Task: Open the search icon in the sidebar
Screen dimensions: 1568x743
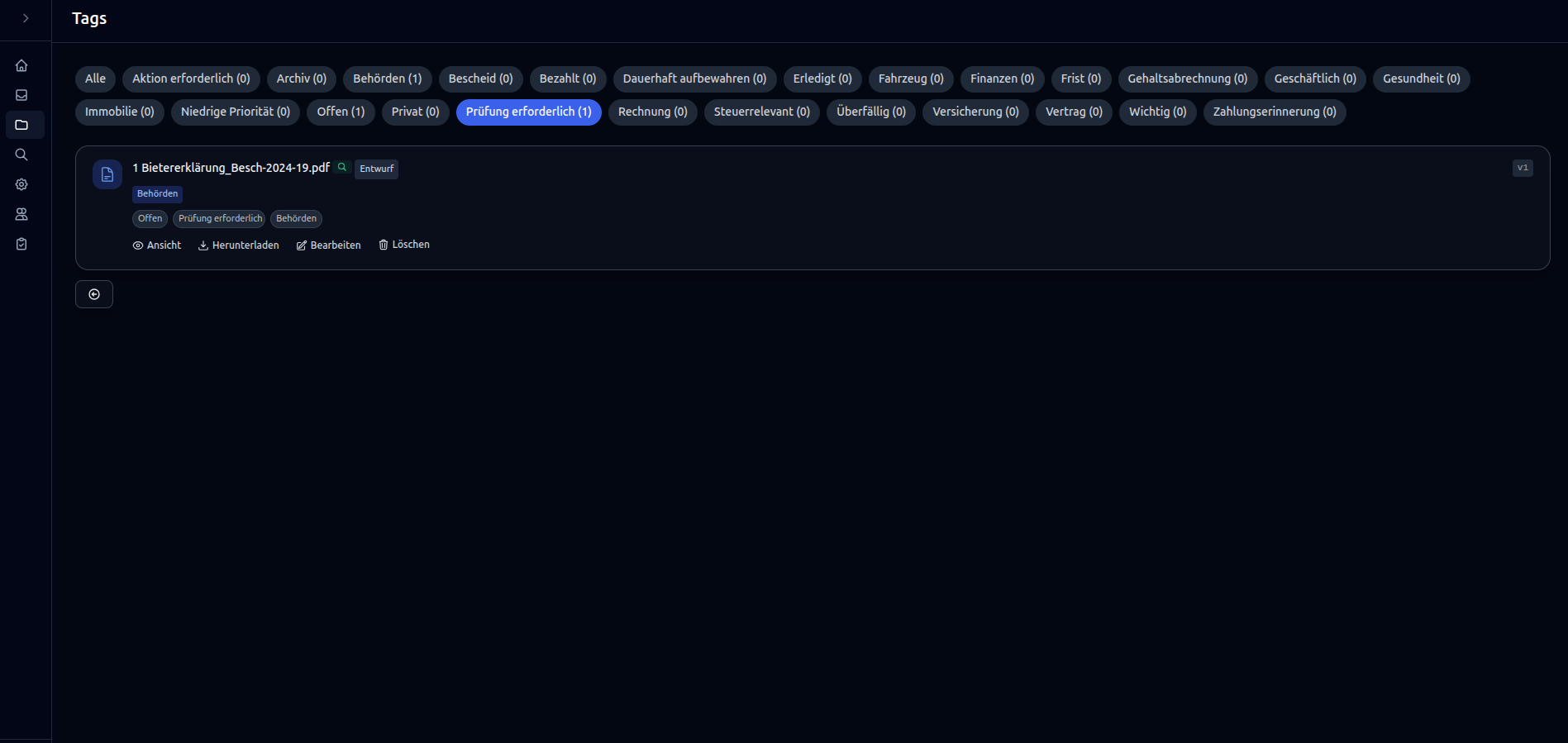Action: point(21,155)
